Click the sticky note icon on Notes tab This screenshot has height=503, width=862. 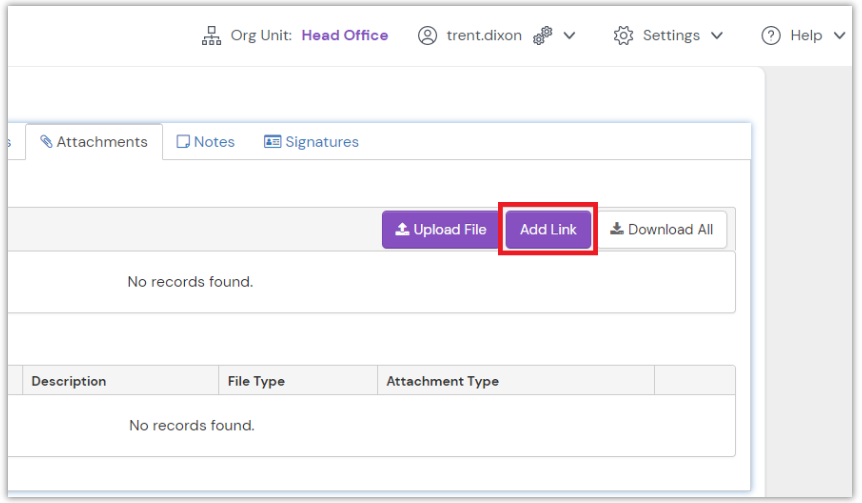[x=183, y=142]
